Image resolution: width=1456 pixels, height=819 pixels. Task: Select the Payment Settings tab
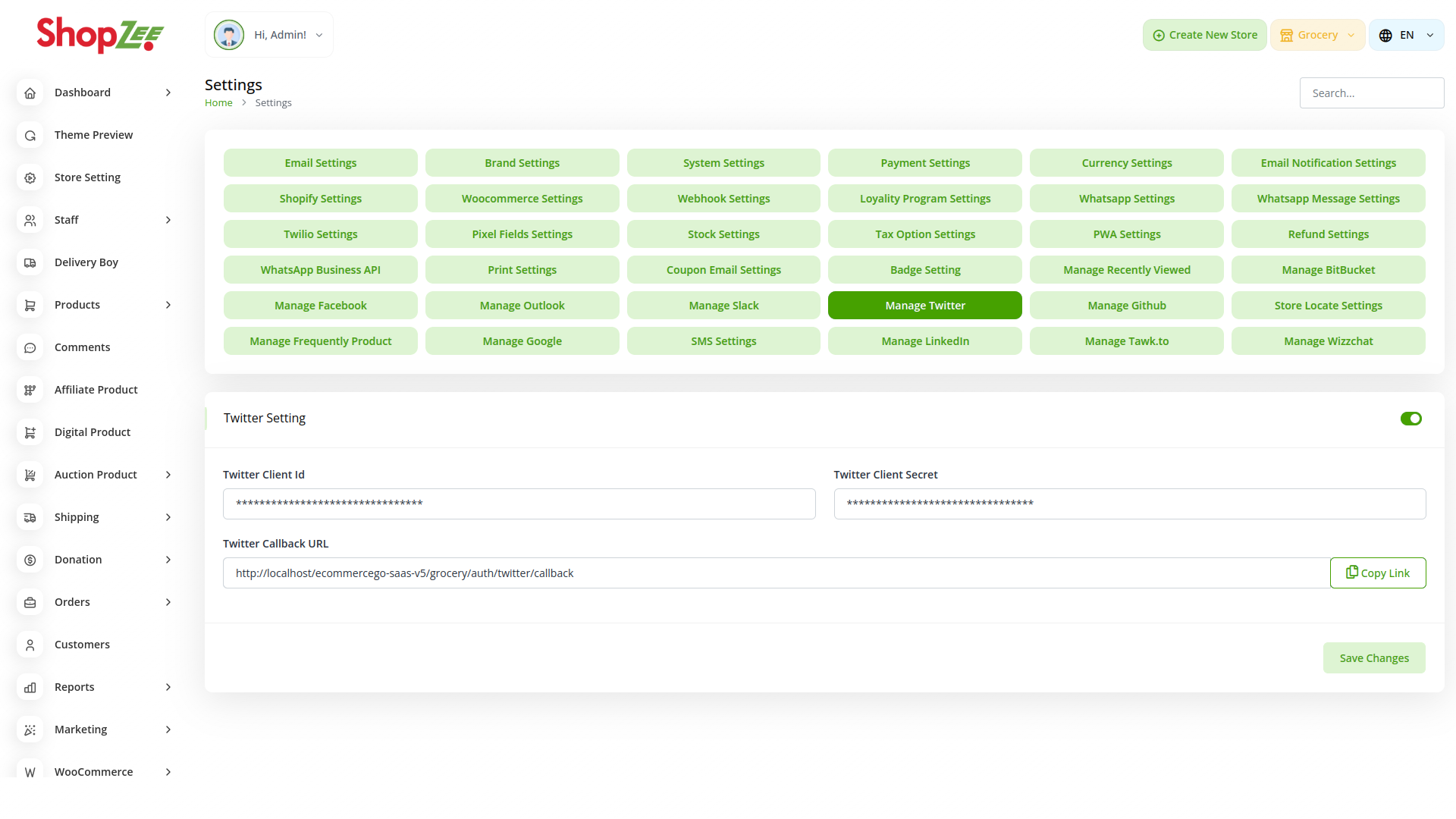tap(924, 163)
